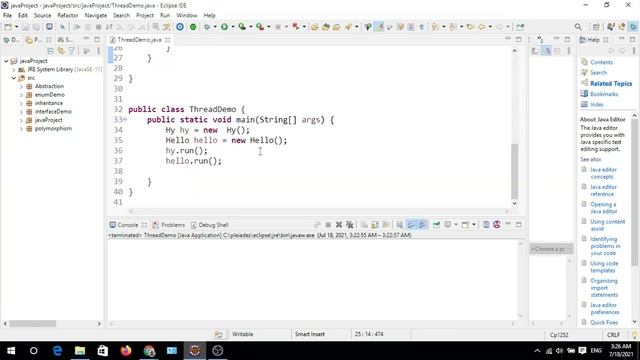
Task: Expand the Abstraction package
Action: (x=21, y=86)
